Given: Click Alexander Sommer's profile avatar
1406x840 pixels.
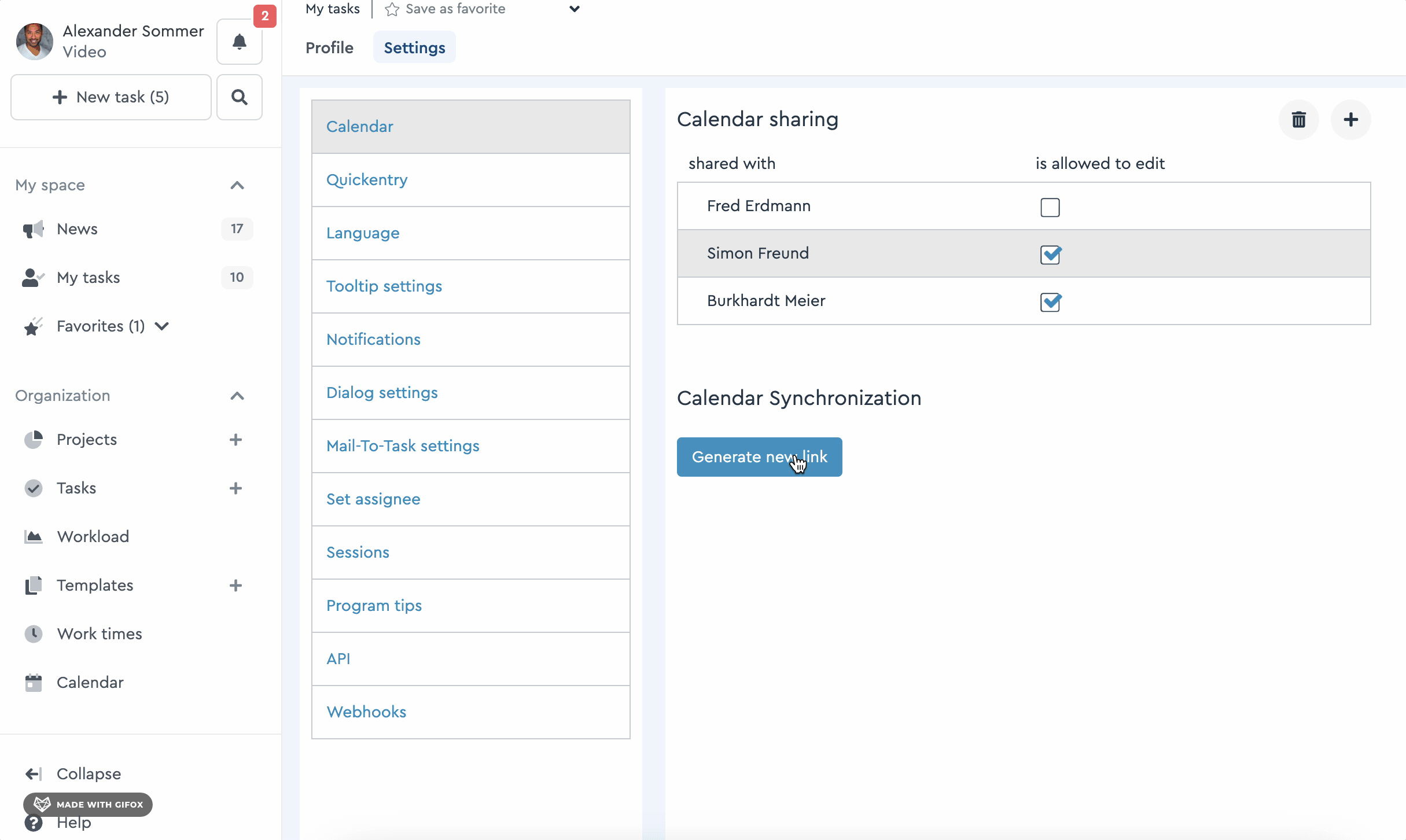Looking at the screenshot, I should 35,42.
